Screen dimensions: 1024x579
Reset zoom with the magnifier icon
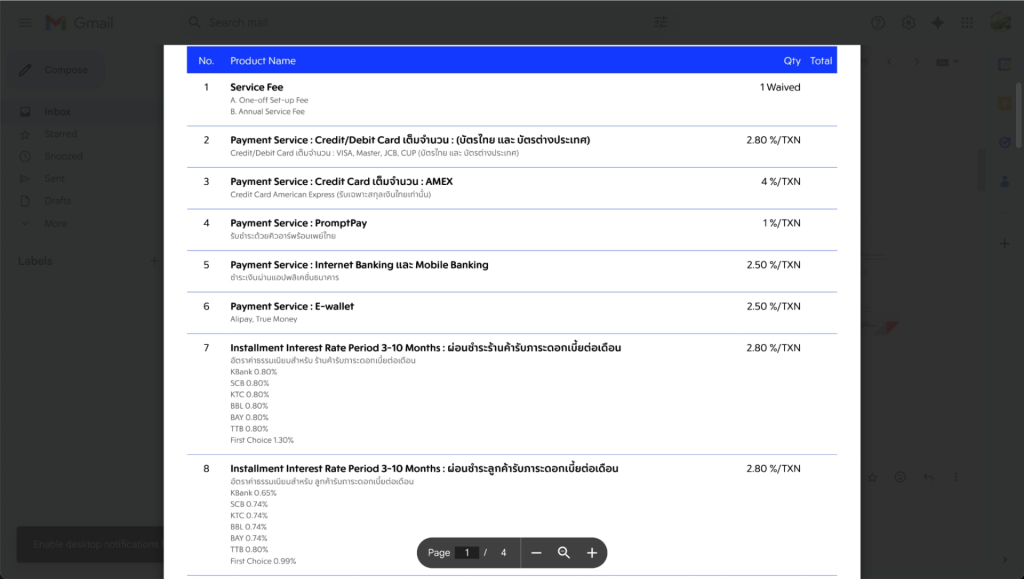click(564, 553)
